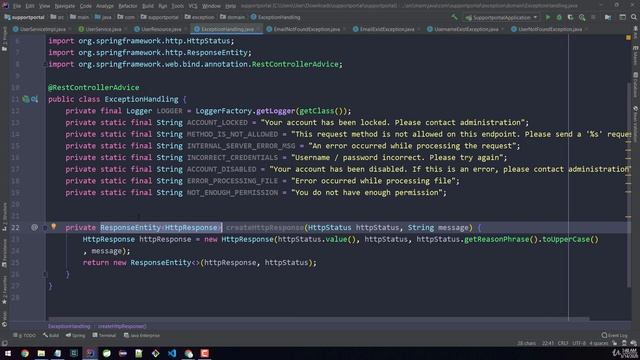Screen dimensions: 640x360
Task: Open Chrome from the taskbar
Action: [x=25, y=353]
